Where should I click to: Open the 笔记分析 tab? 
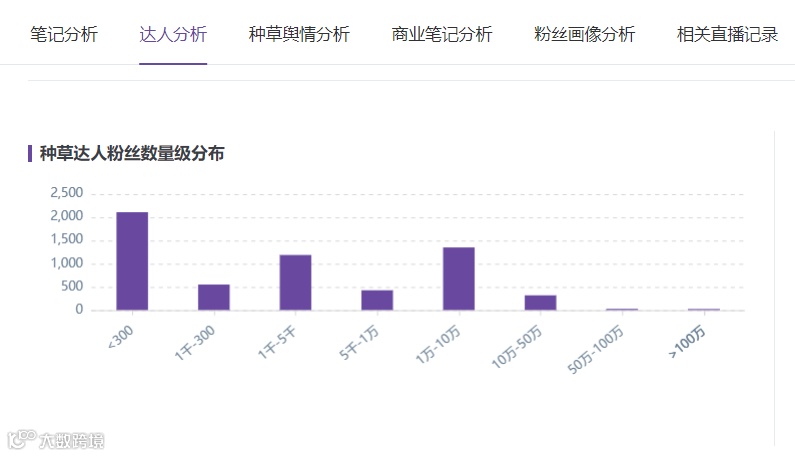(64, 34)
